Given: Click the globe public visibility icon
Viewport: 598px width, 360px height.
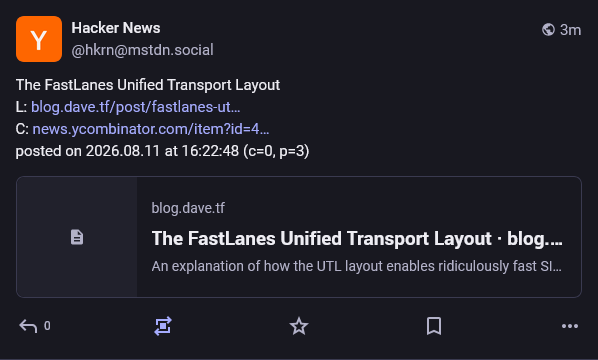Looking at the screenshot, I should click(x=548, y=30).
